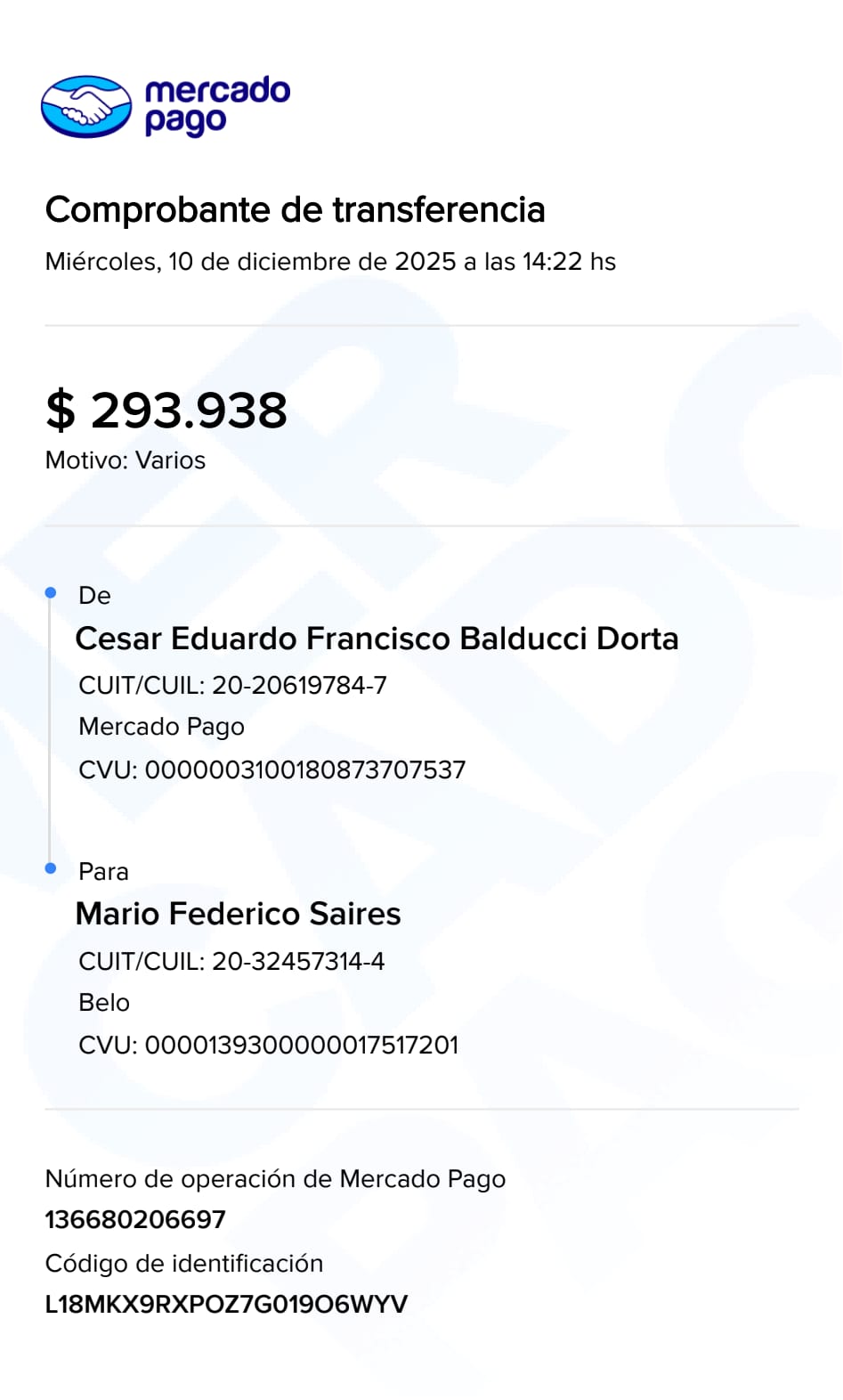Click the blue dot beside "De"

pyautogui.click(x=51, y=592)
